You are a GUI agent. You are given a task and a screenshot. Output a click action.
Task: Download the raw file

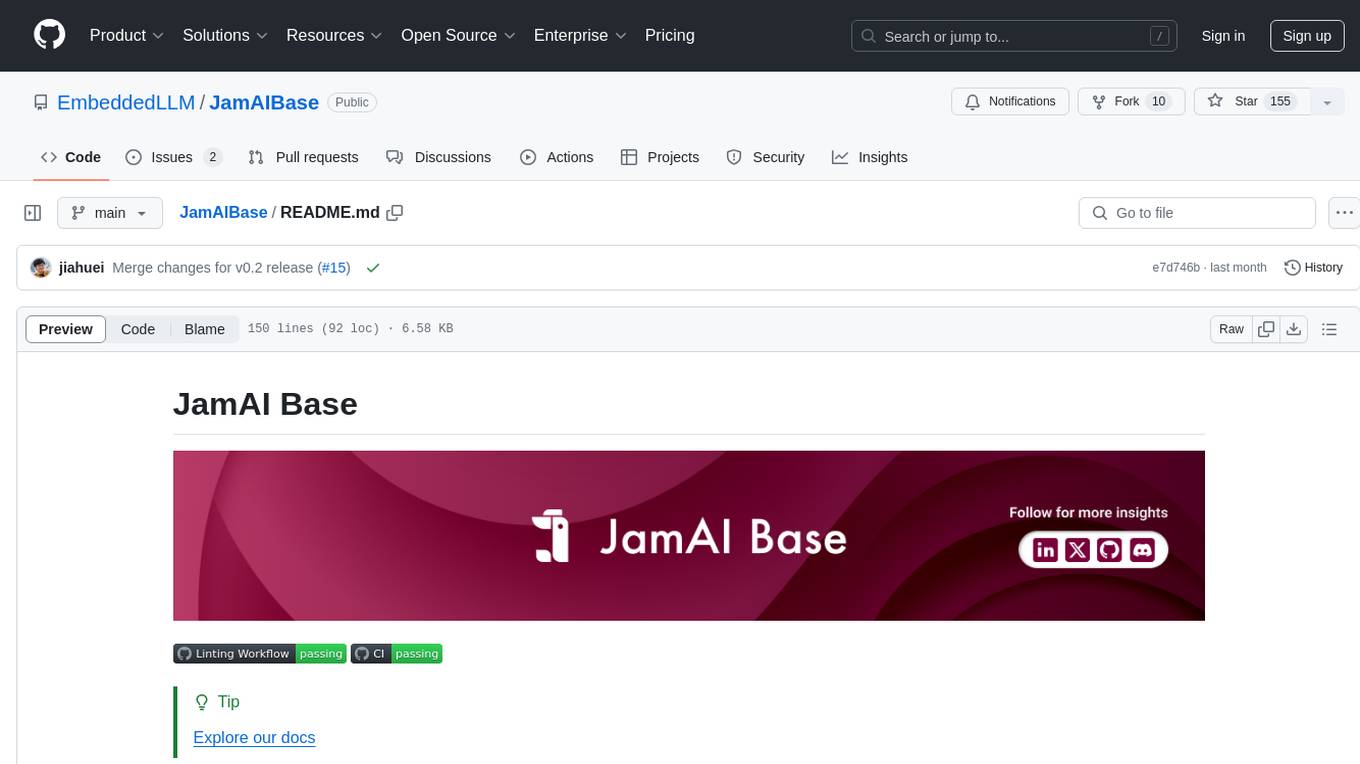[x=1294, y=329]
